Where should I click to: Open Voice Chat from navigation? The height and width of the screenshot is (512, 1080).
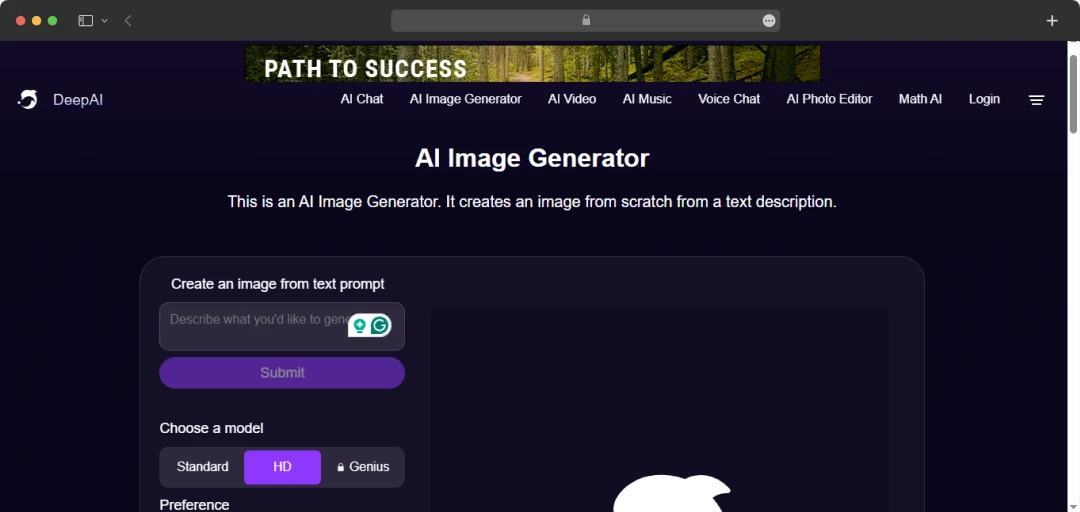729,99
